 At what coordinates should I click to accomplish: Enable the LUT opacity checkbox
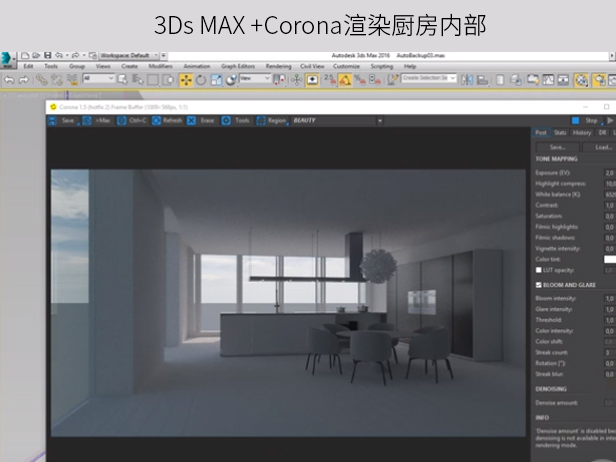(x=538, y=270)
